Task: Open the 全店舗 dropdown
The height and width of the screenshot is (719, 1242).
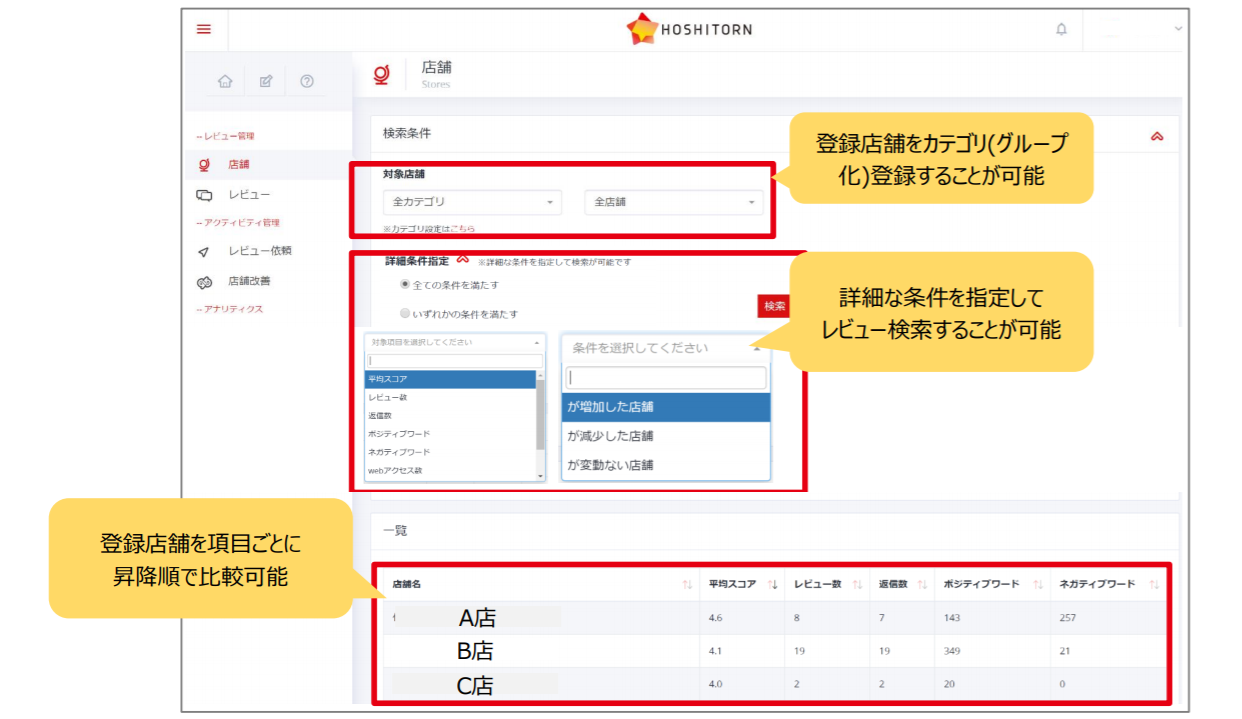Action: [x=673, y=202]
